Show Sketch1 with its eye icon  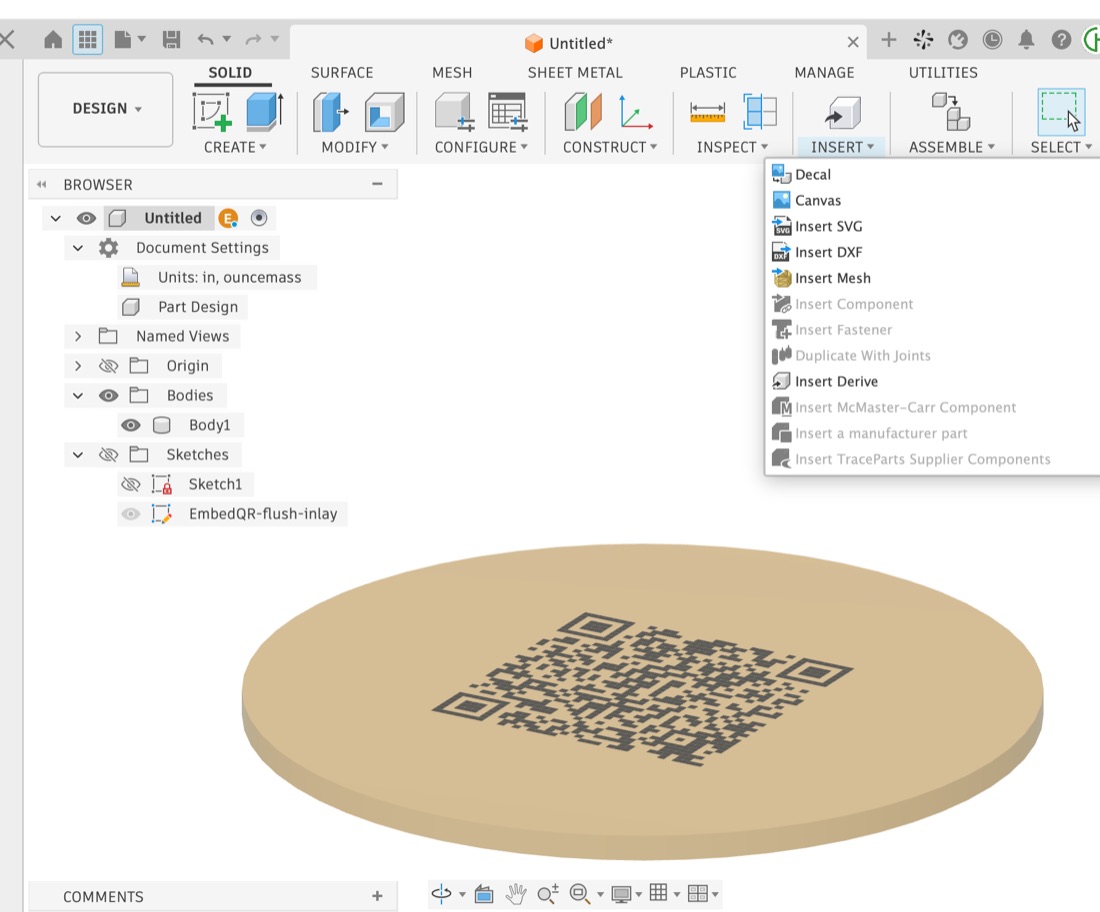coord(130,484)
